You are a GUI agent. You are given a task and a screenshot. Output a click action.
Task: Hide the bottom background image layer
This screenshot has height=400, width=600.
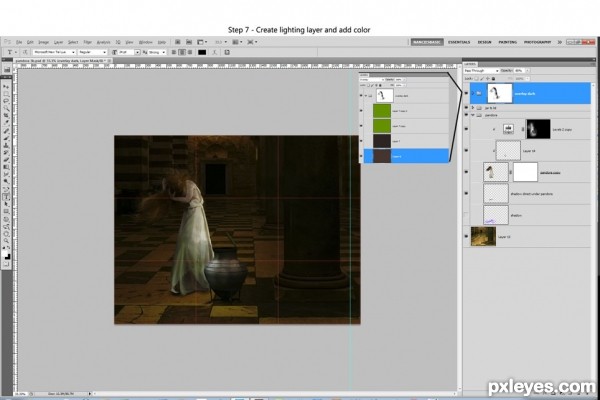point(466,237)
